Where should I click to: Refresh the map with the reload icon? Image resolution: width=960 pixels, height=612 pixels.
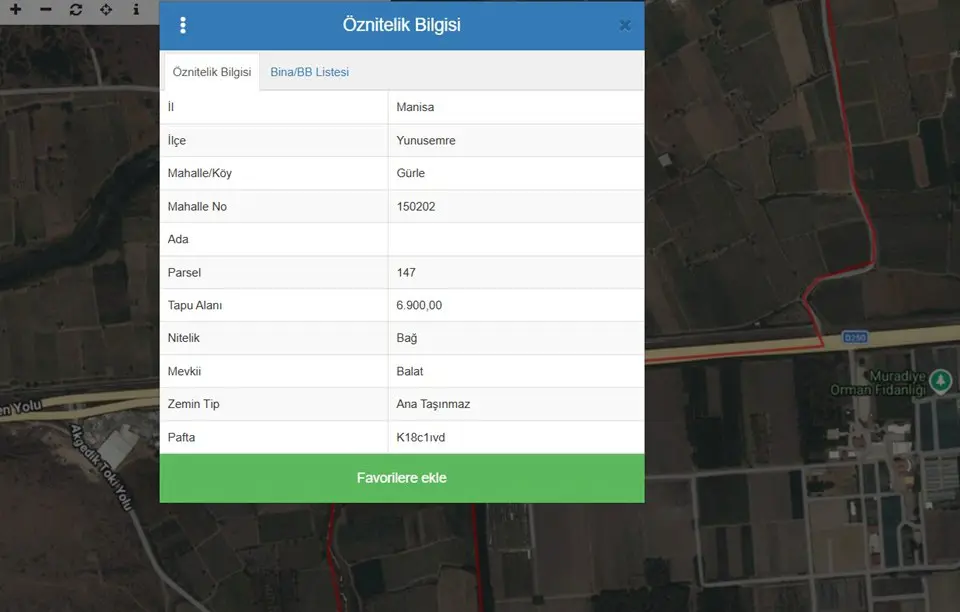(76, 9)
